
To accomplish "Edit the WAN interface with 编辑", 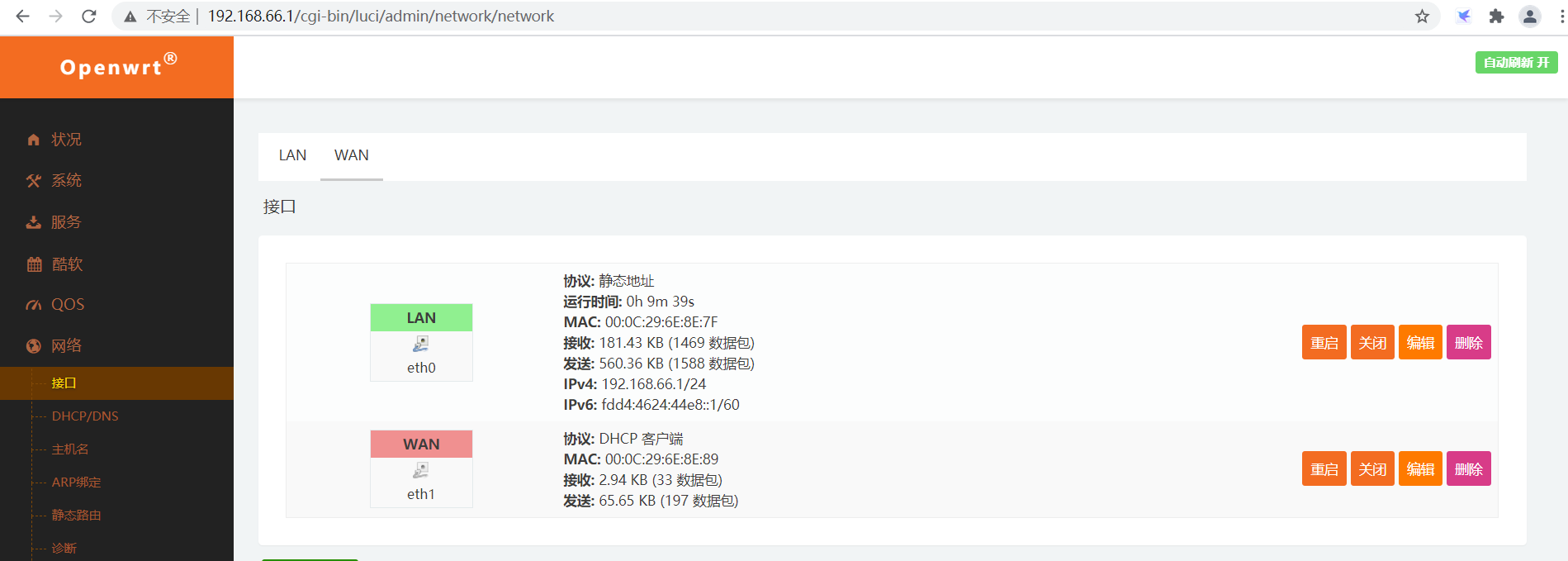I will tap(1420, 468).
